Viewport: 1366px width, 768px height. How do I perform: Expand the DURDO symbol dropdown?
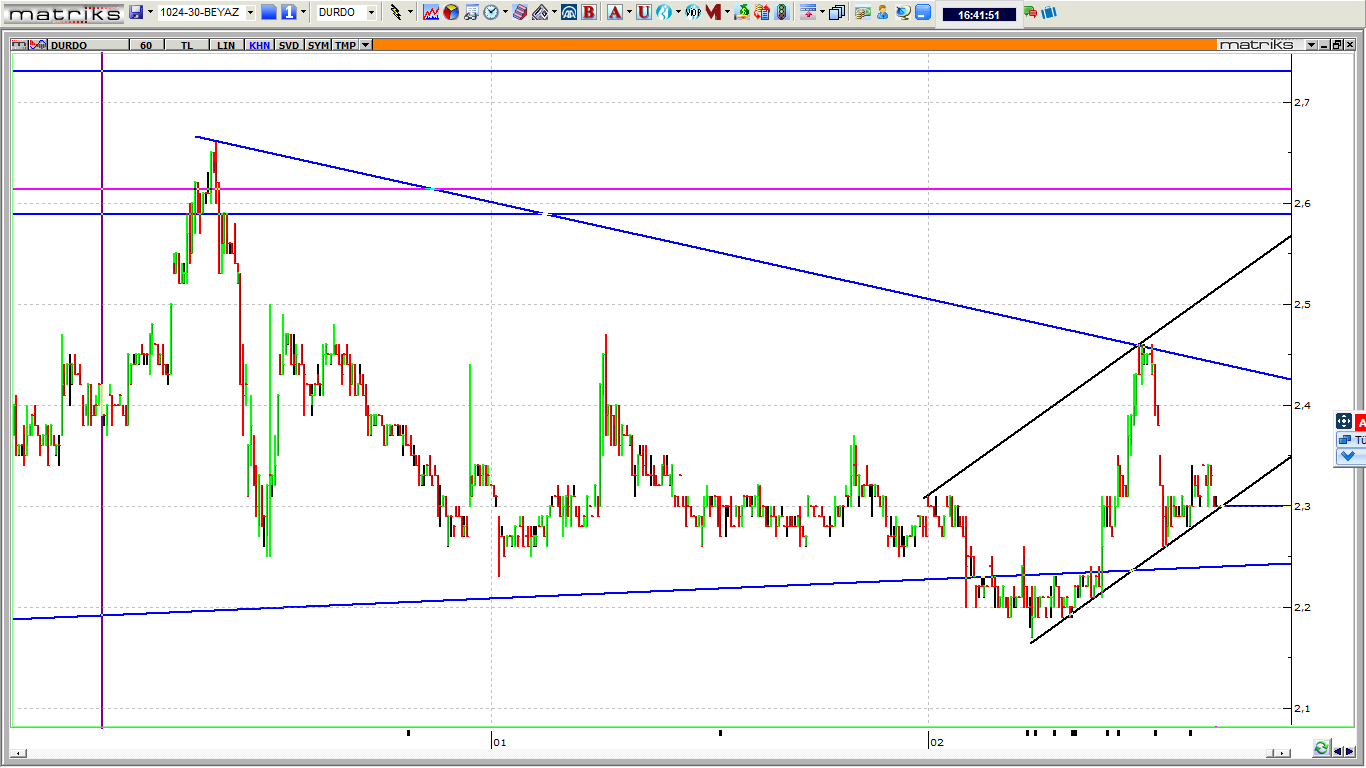pyautogui.click(x=371, y=12)
